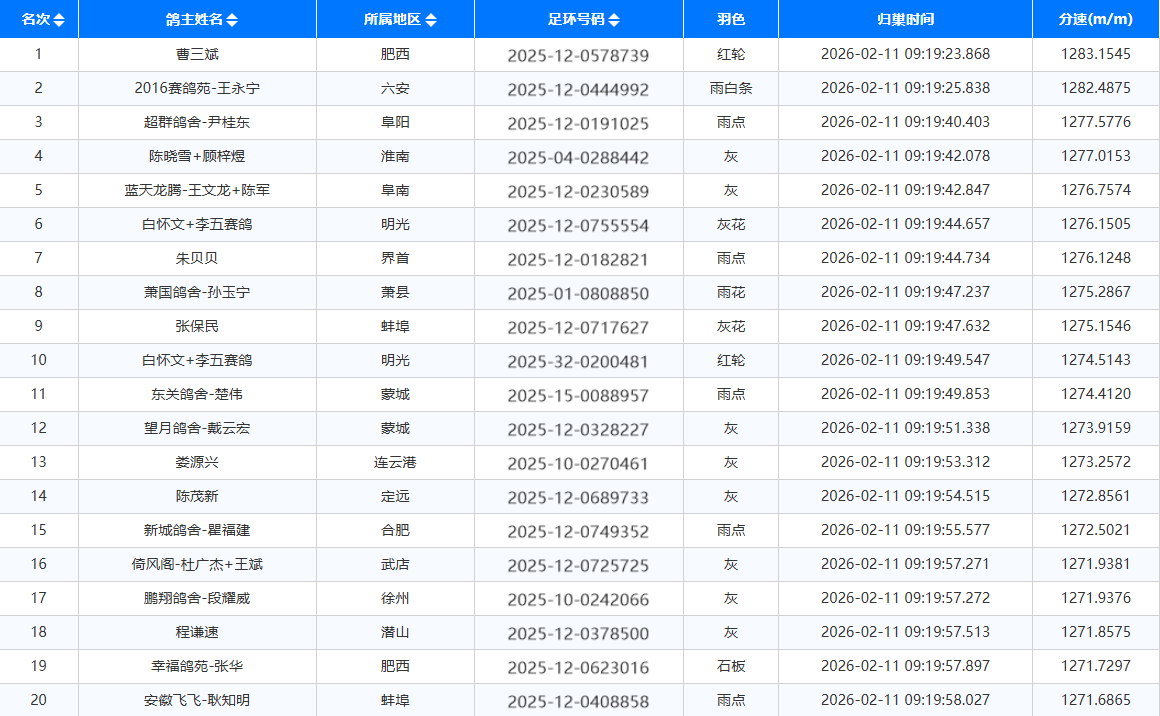Select the 连云港 region cell

pos(395,463)
